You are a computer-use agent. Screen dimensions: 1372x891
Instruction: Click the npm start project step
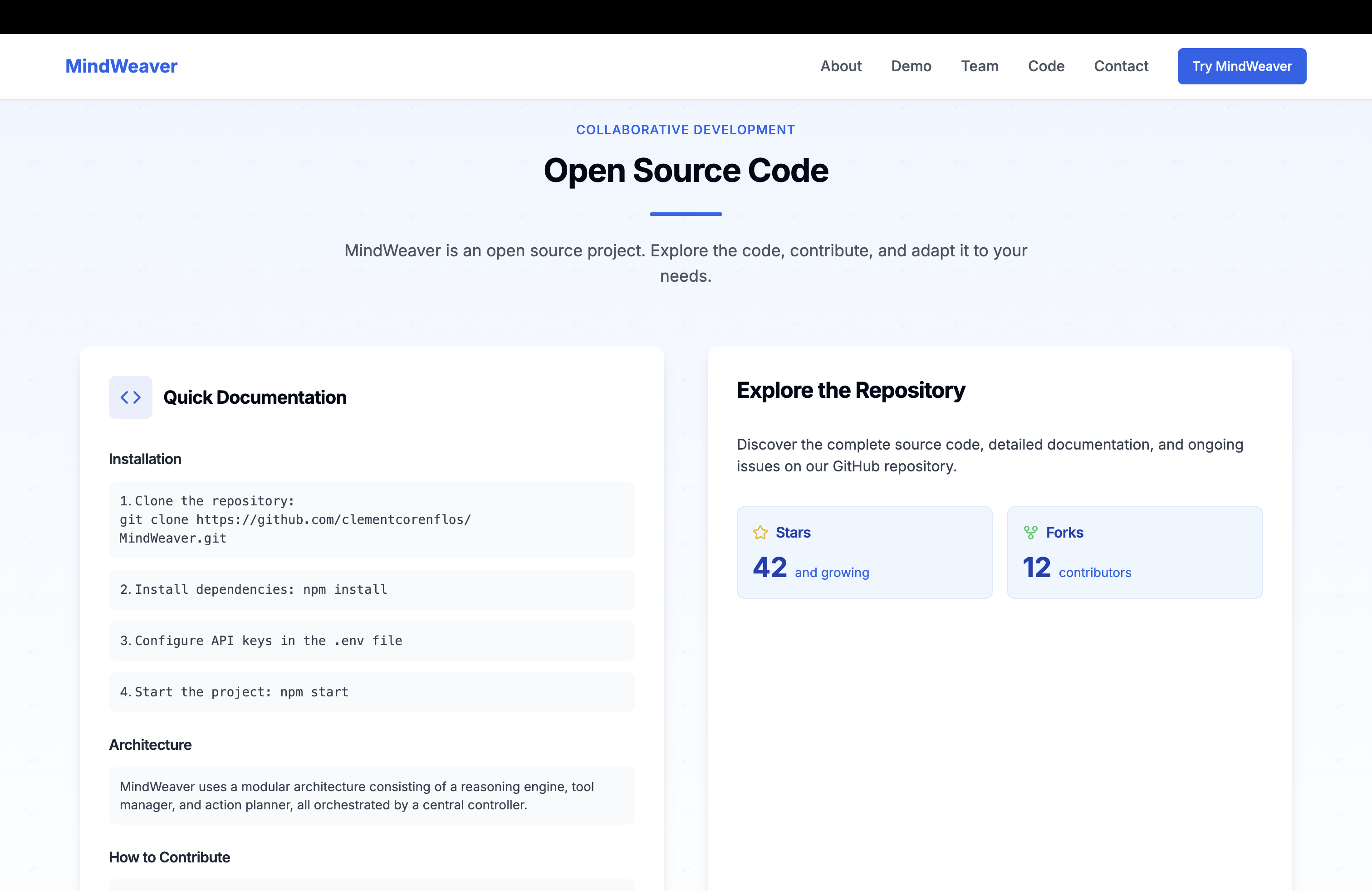(371, 691)
